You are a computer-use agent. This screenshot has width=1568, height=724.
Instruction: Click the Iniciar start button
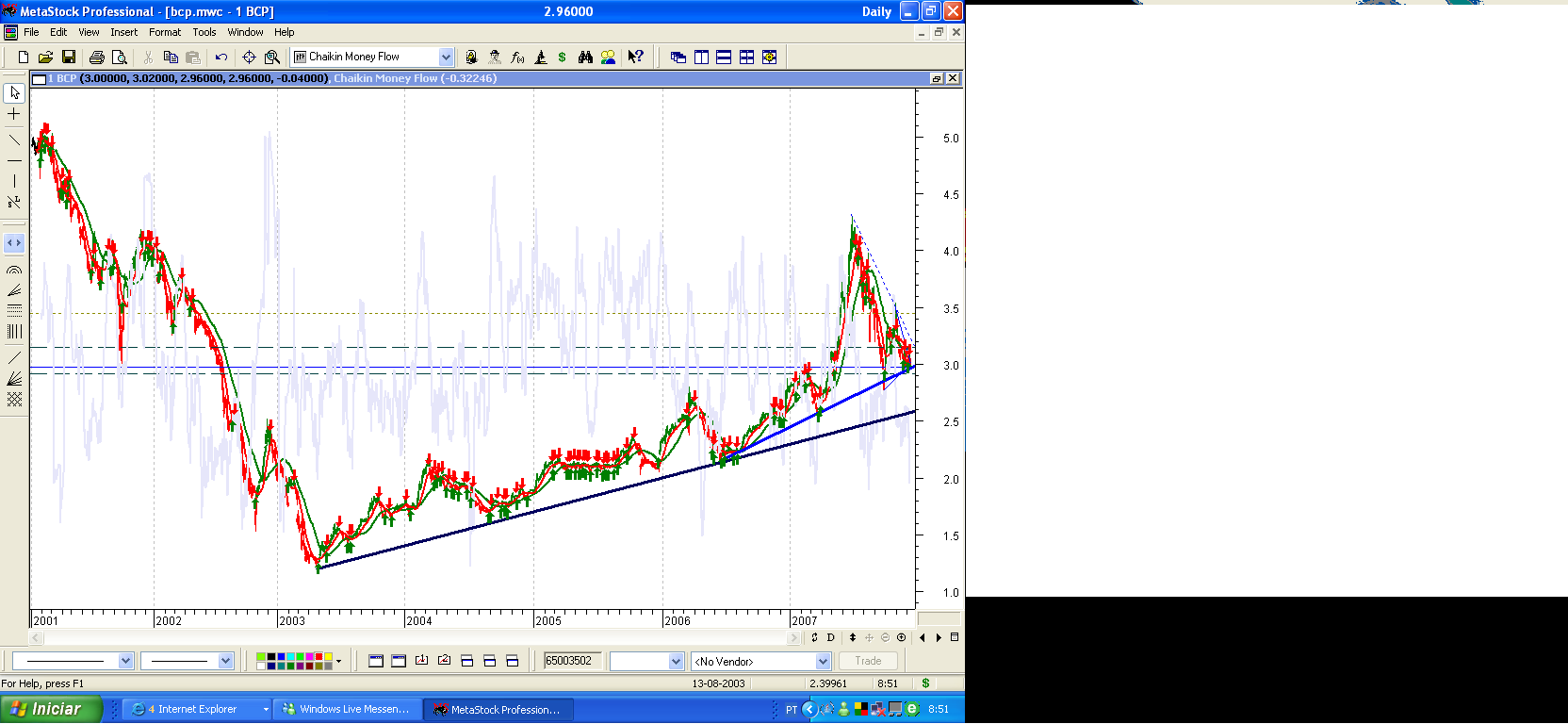pos(49,709)
